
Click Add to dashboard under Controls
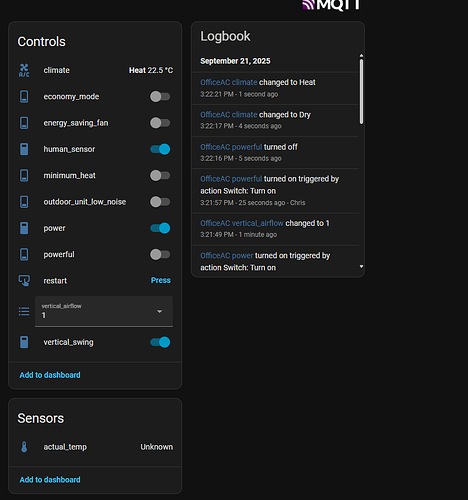[50, 375]
